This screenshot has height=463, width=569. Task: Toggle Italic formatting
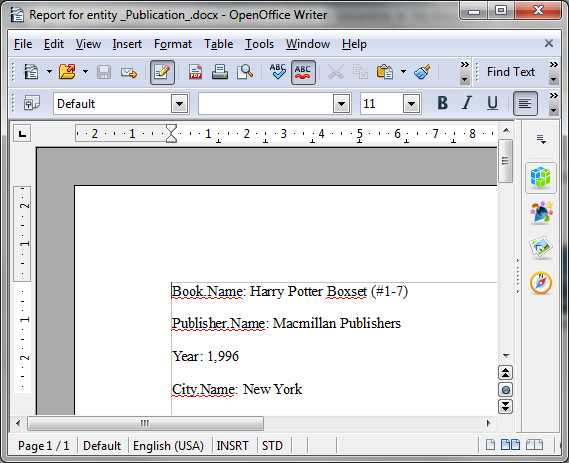[467, 103]
